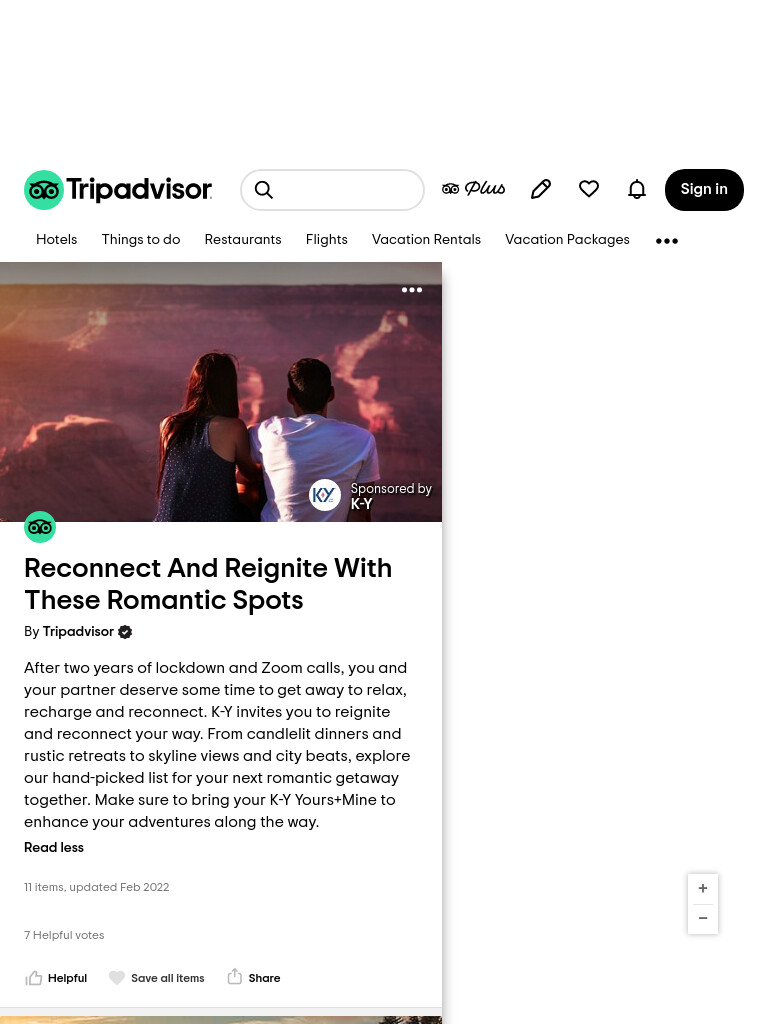
Task: Zoom in map with plus button
Action: (703, 888)
